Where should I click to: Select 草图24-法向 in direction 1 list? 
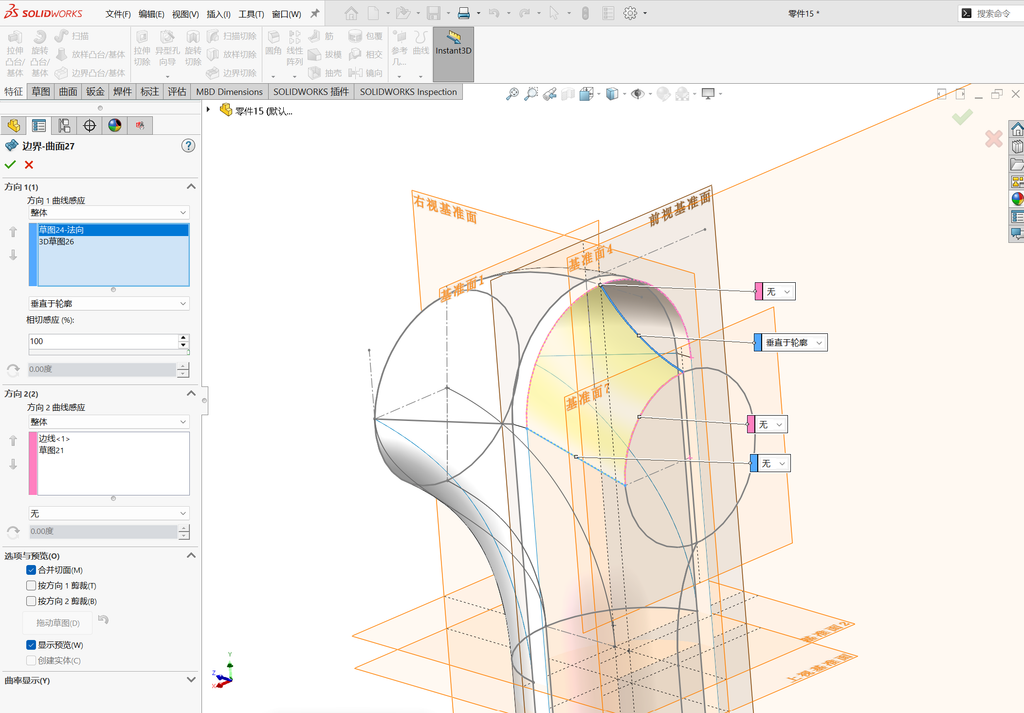coord(113,230)
